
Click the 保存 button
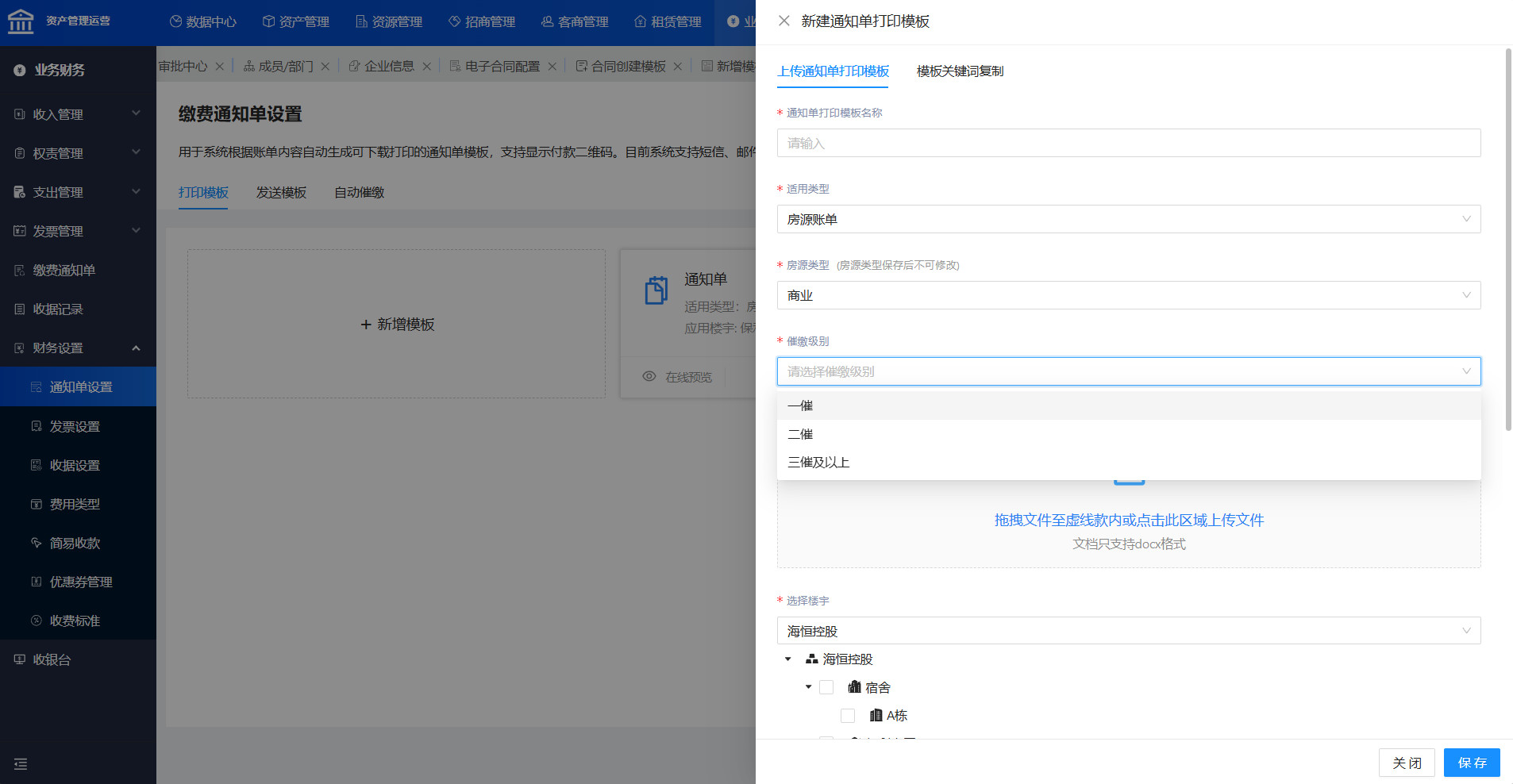[x=1471, y=763]
